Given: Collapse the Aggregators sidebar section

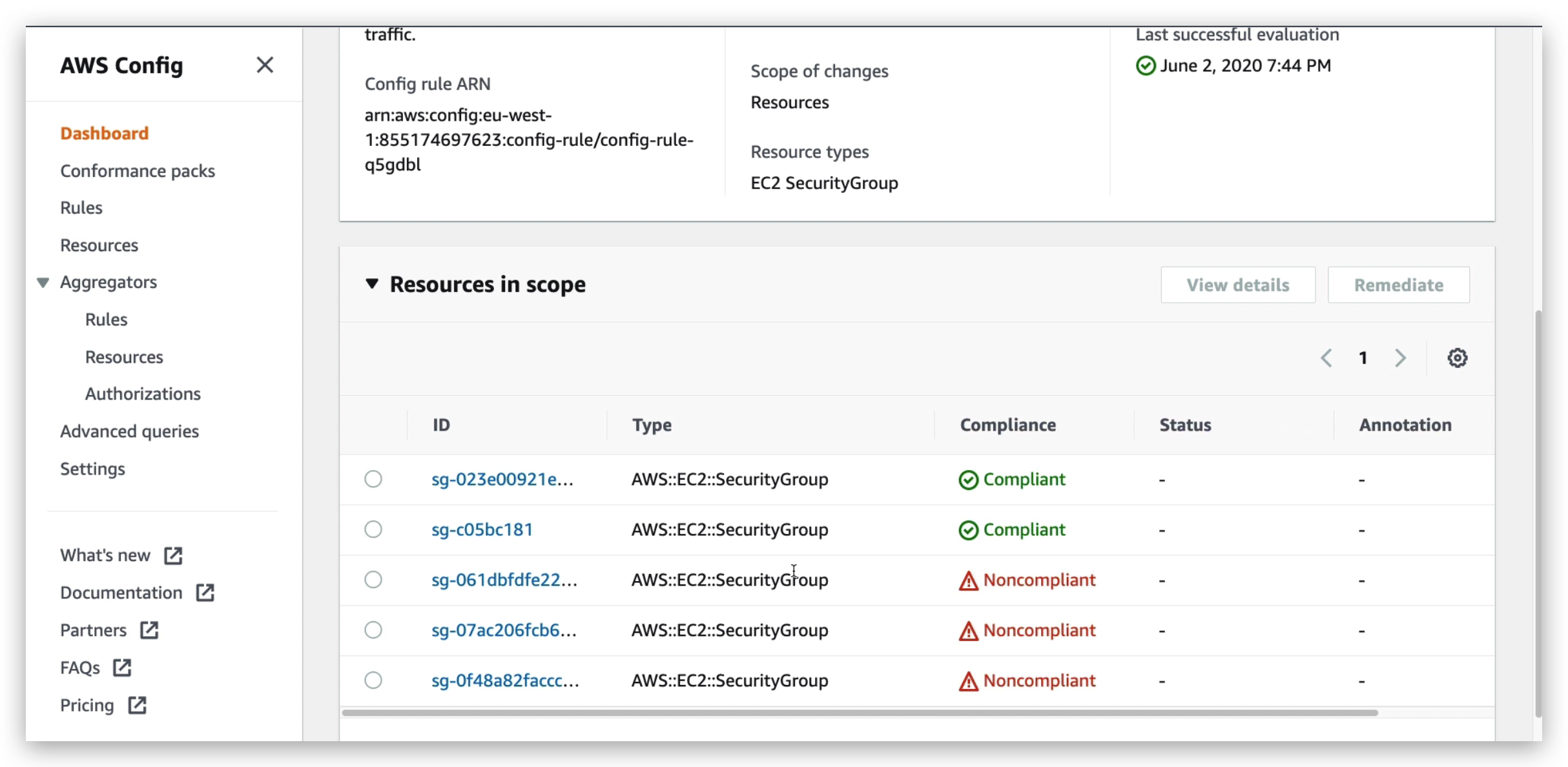Looking at the screenshot, I should point(43,282).
